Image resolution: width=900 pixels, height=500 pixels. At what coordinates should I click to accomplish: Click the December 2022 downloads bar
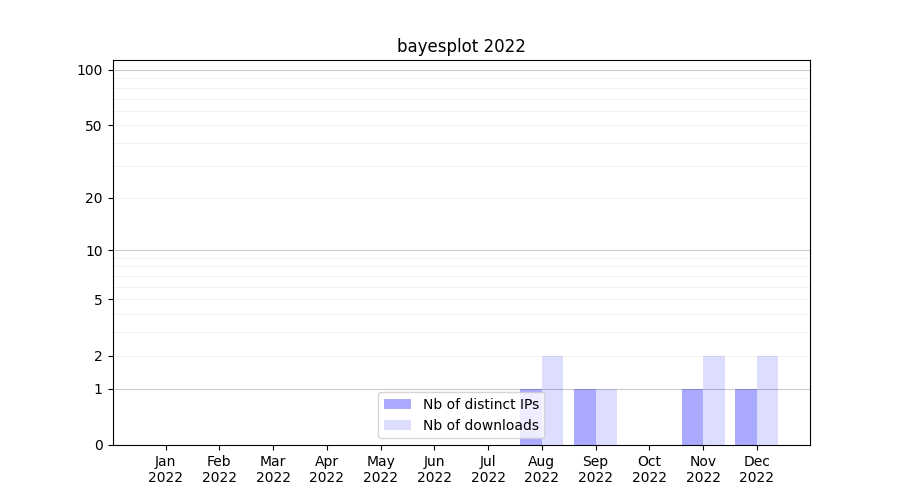point(768,400)
